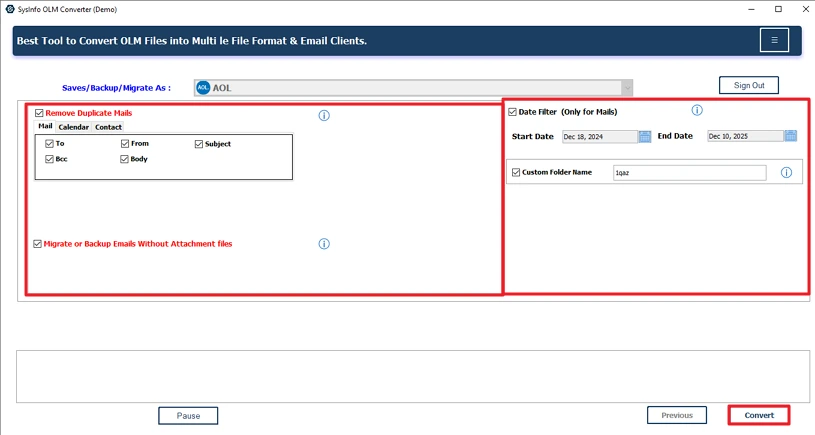The image size is (815, 435).
Task: Switch to the Contact tab
Action: point(108,127)
